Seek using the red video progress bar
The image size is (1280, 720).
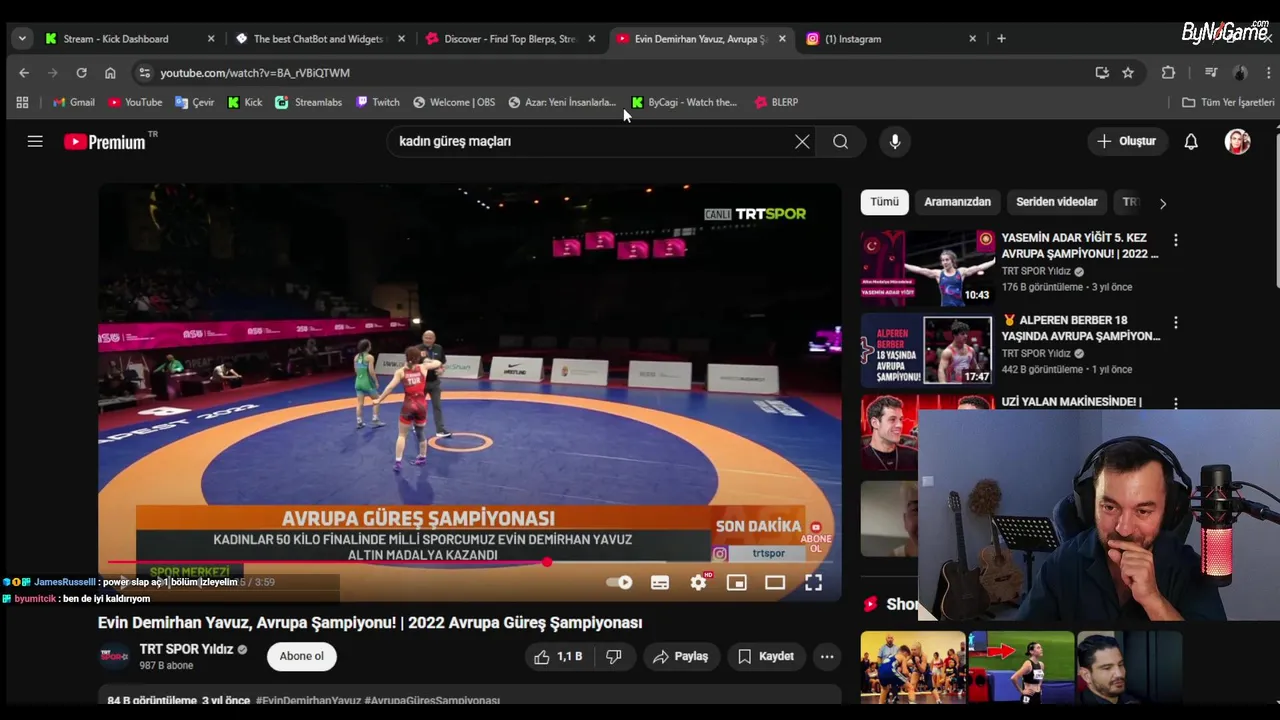(470, 562)
